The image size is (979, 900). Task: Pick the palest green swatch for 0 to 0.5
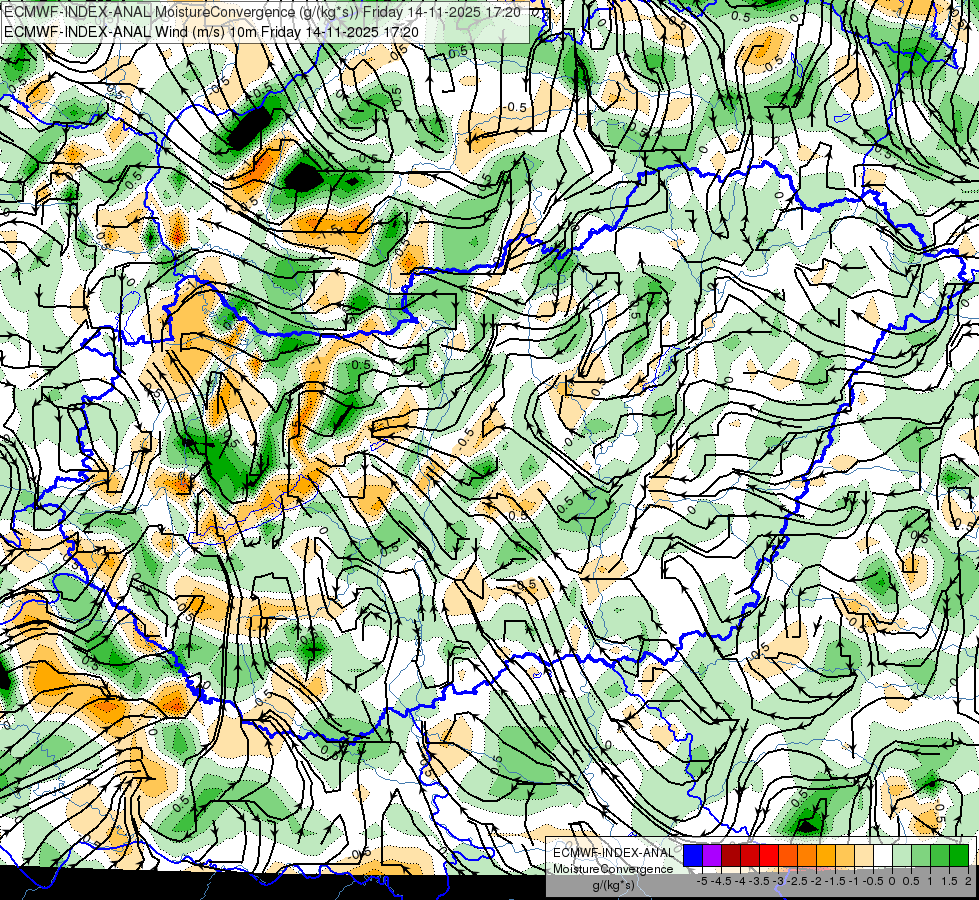pyautogui.click(x=902, y=856)
